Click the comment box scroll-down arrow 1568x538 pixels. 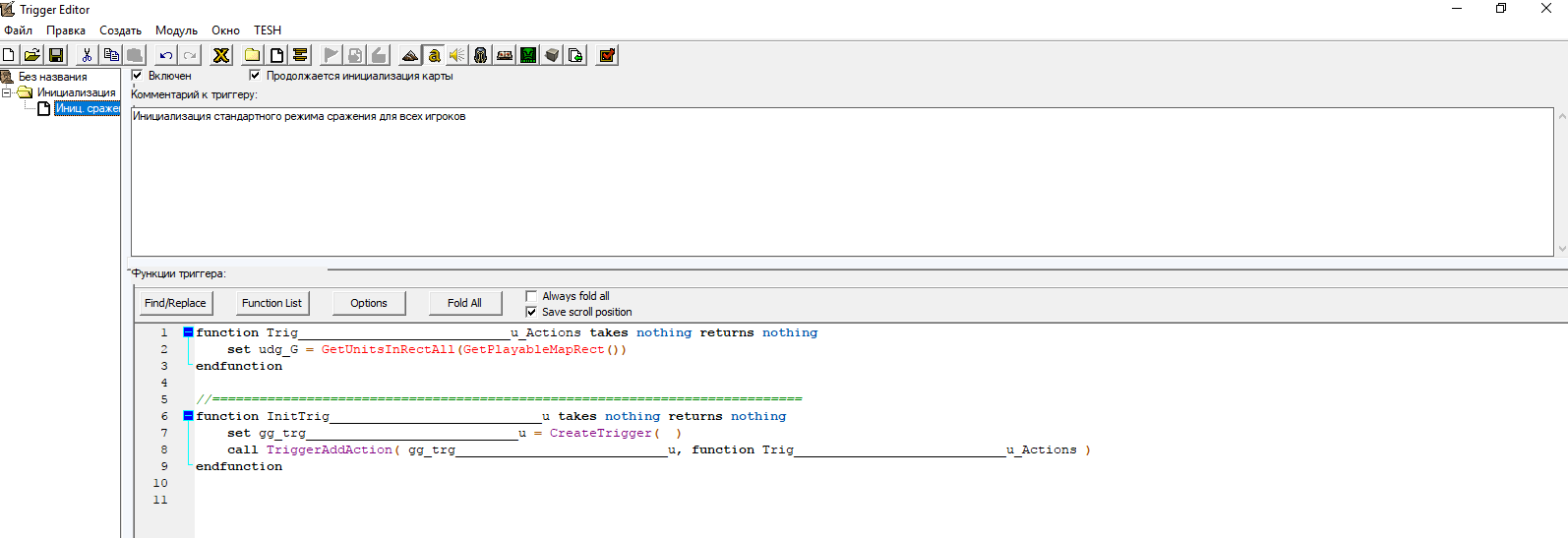click(x=1562, y=249)
